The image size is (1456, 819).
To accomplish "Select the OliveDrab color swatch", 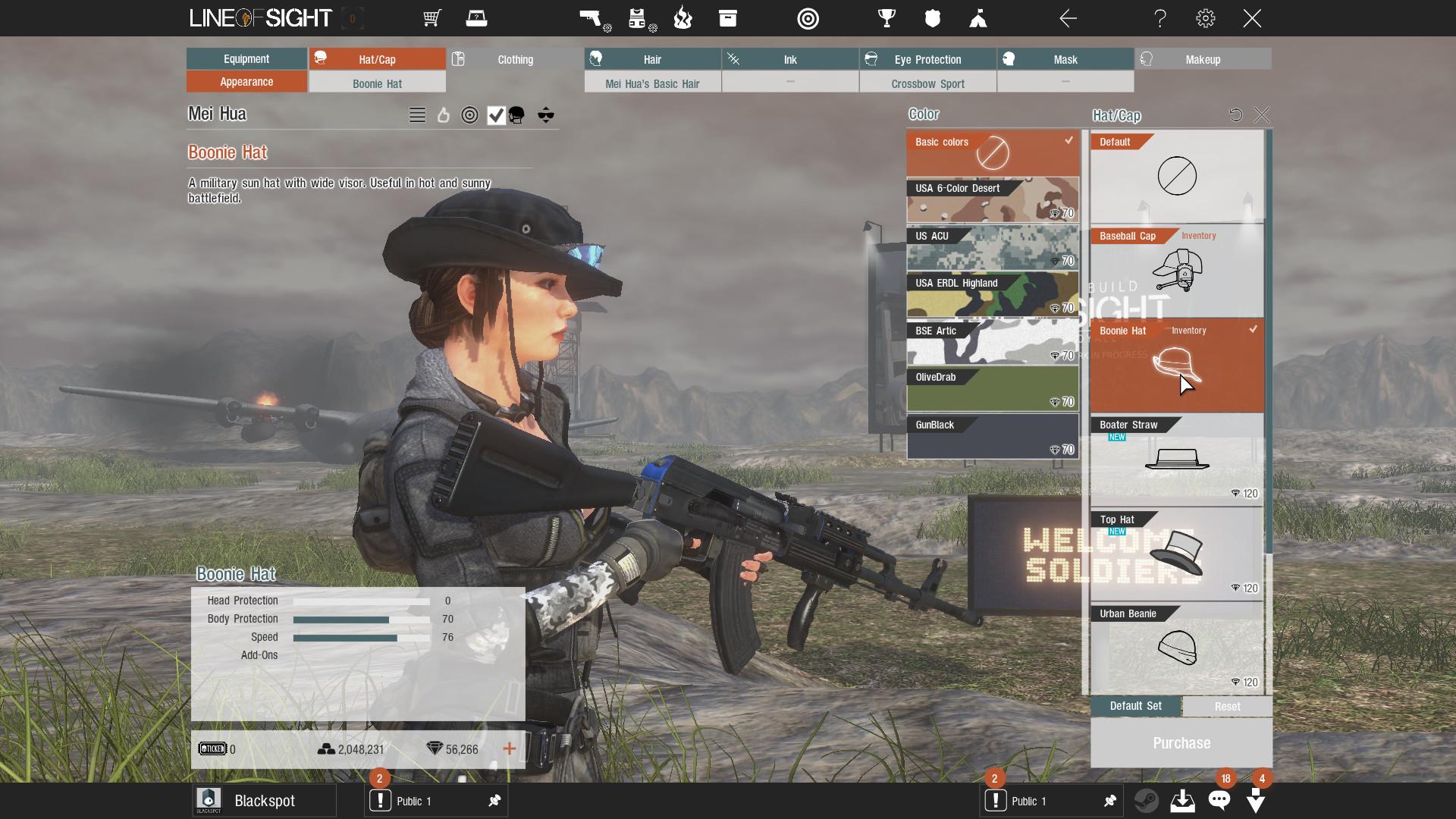I will point(992,389).
